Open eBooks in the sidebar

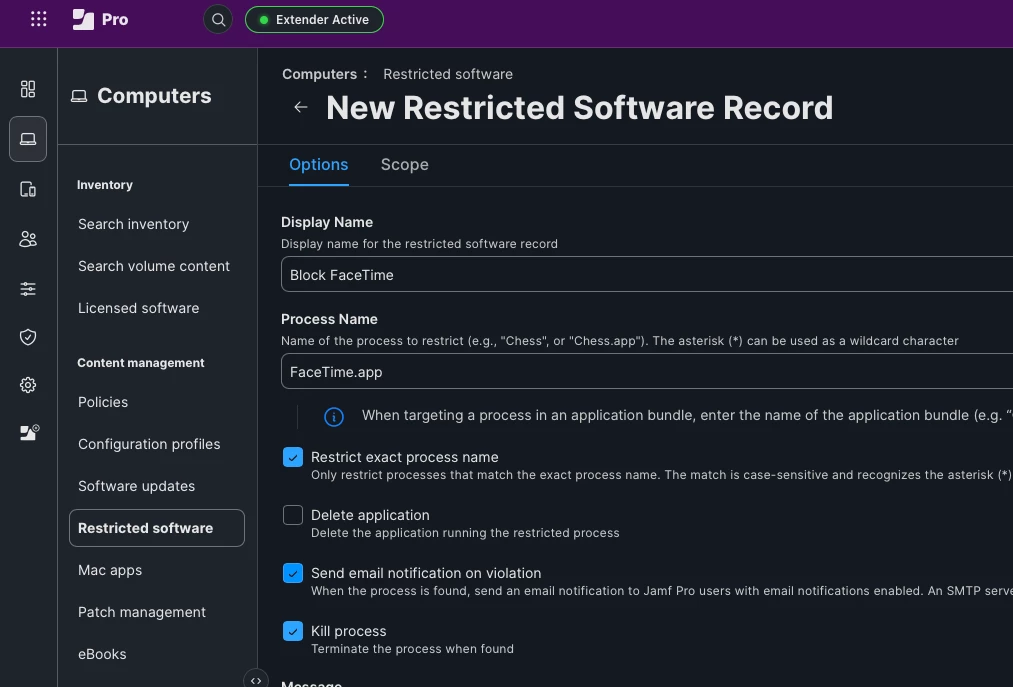click(x=102, y=654)
